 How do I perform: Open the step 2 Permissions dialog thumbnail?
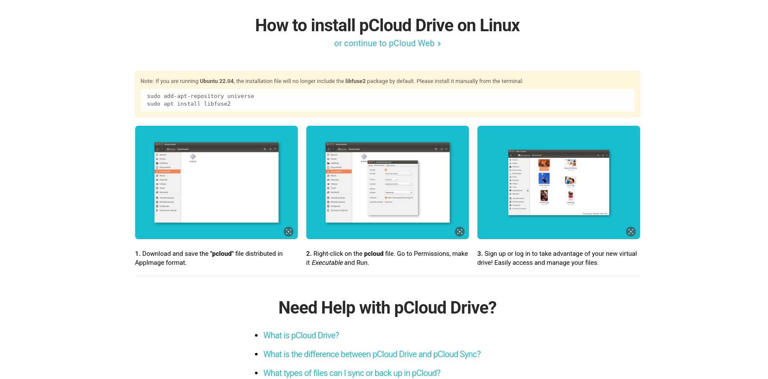coord(387,182)
